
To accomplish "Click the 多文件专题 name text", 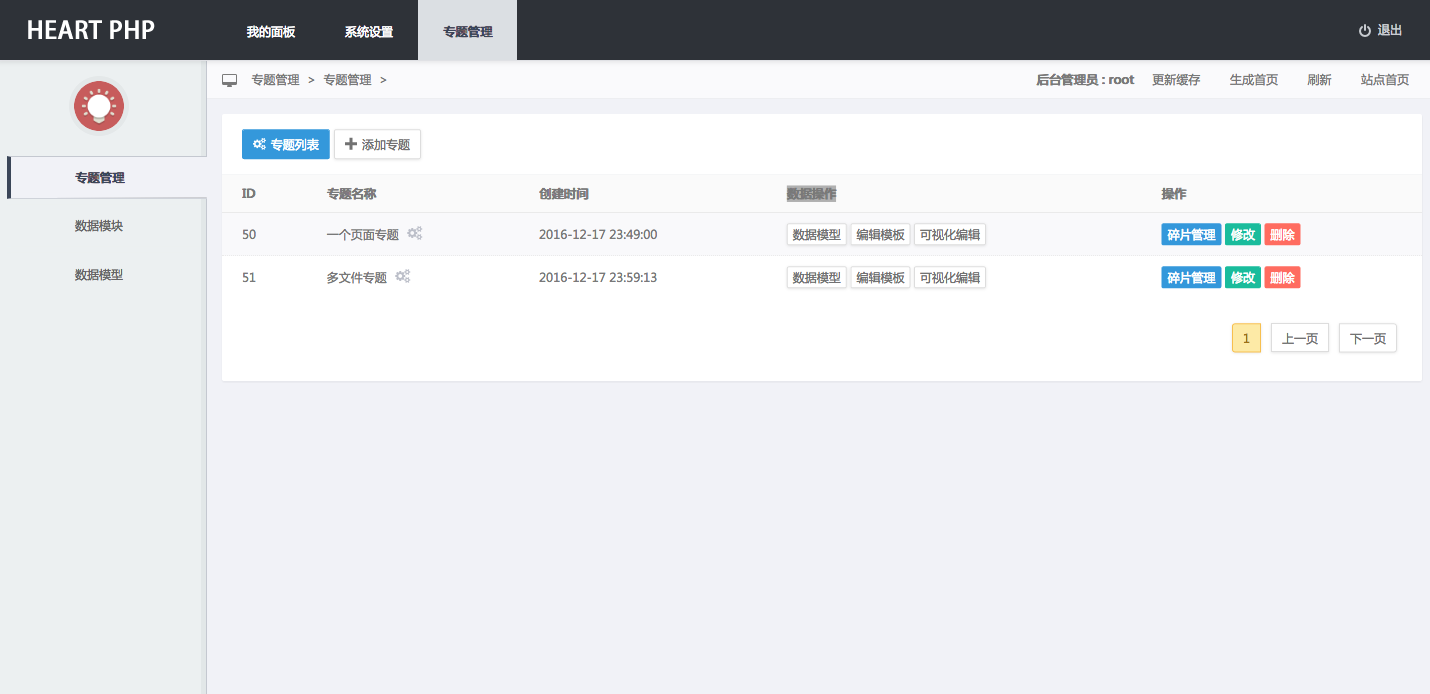I will click(356, 278).
